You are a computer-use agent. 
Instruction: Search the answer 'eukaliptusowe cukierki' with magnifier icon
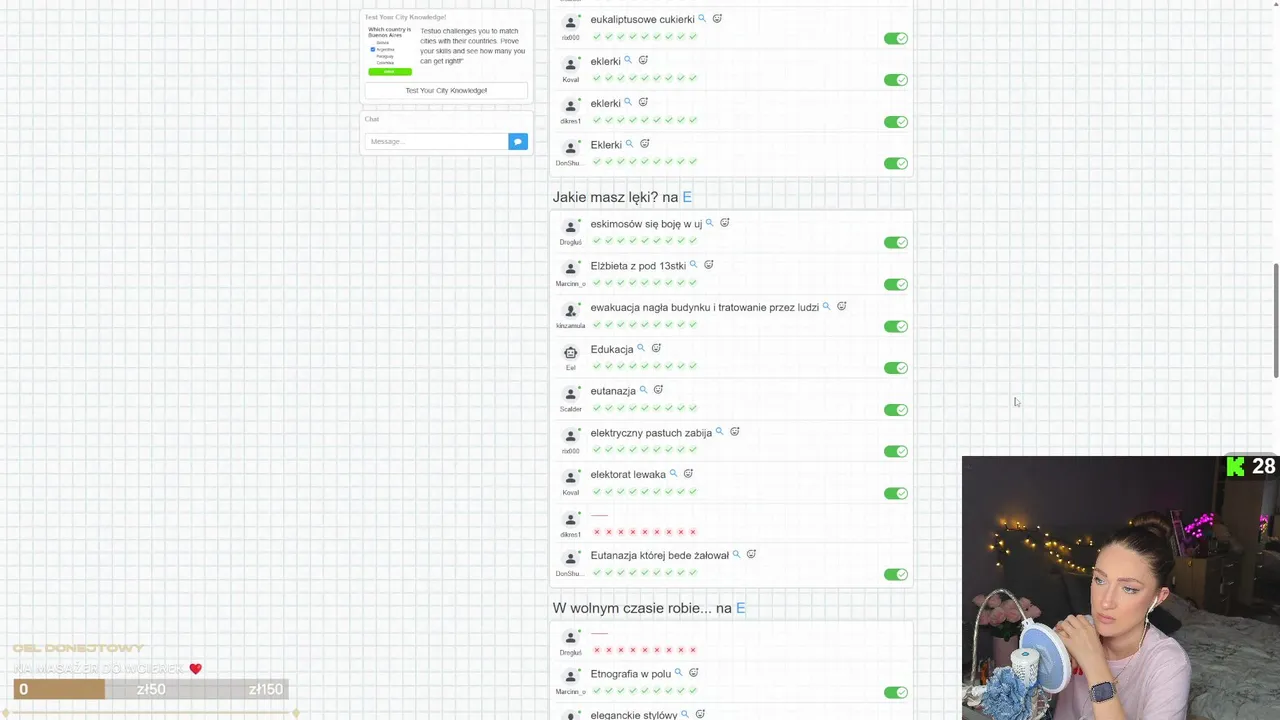702,19
